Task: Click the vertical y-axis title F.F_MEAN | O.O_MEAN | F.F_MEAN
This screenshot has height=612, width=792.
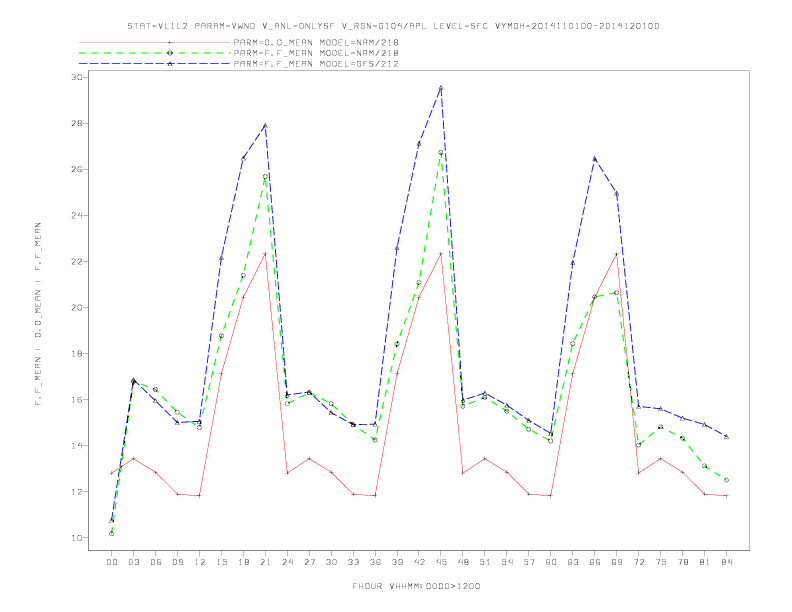Action: click(38, 314)
